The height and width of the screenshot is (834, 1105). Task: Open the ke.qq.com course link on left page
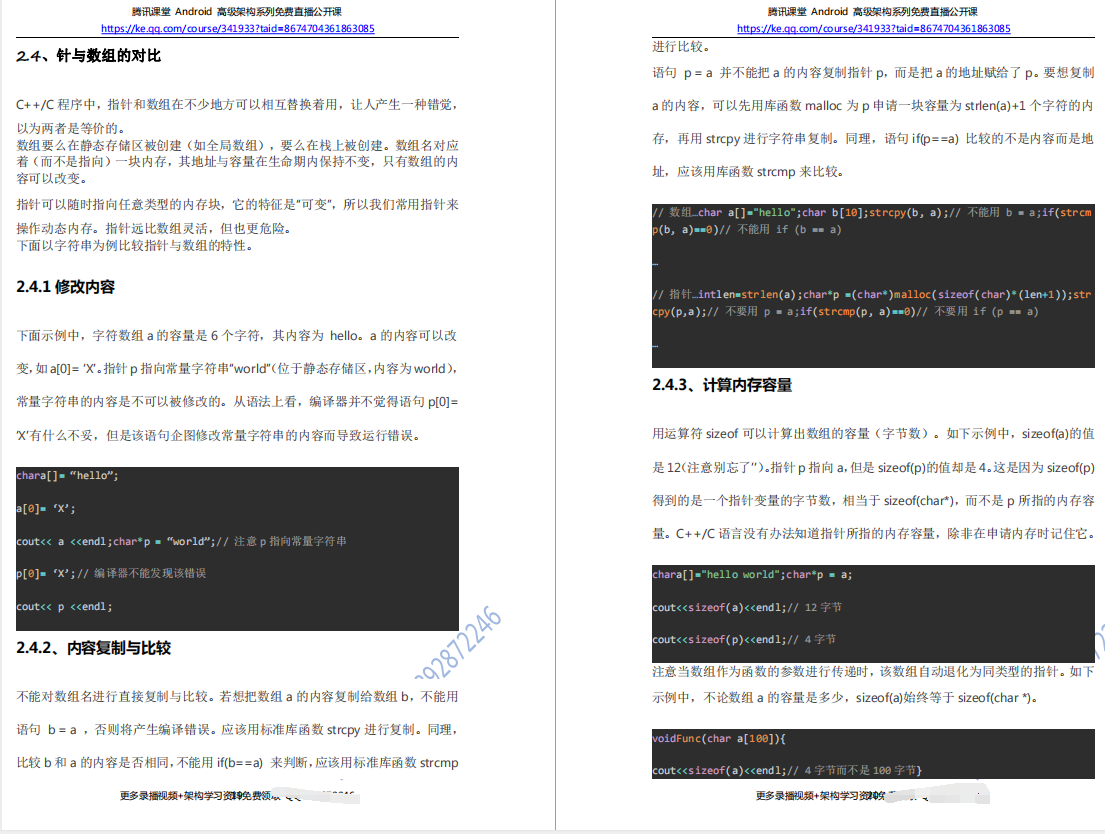tap(237, 28)
